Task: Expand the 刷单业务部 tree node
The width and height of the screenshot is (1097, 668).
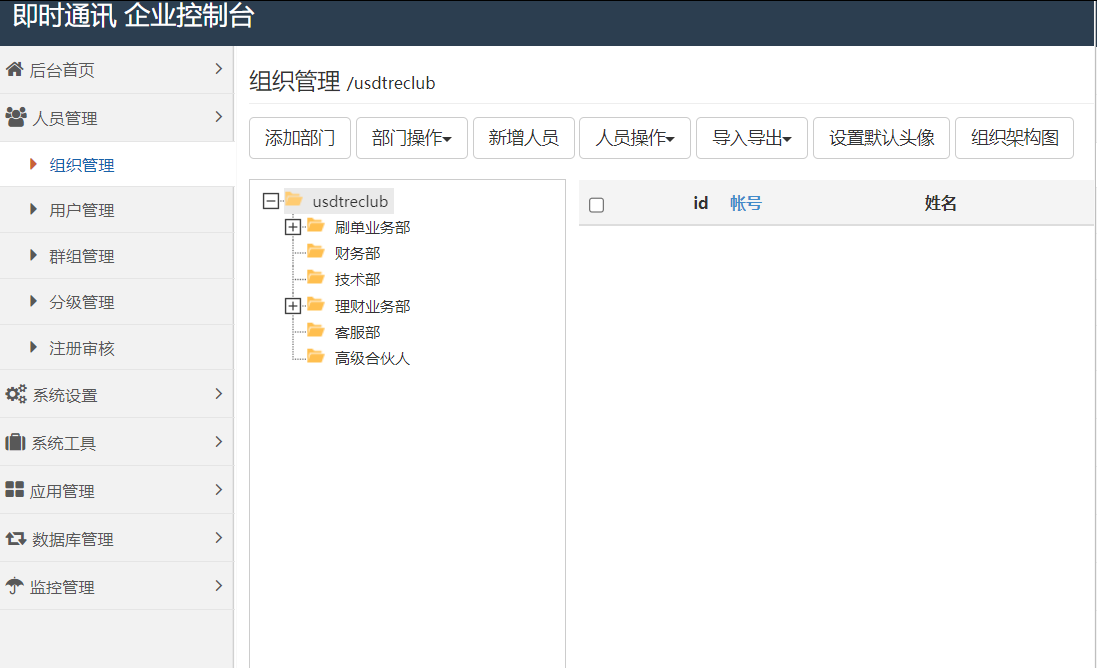Action: pyautogui.click(x=292, y=227)
